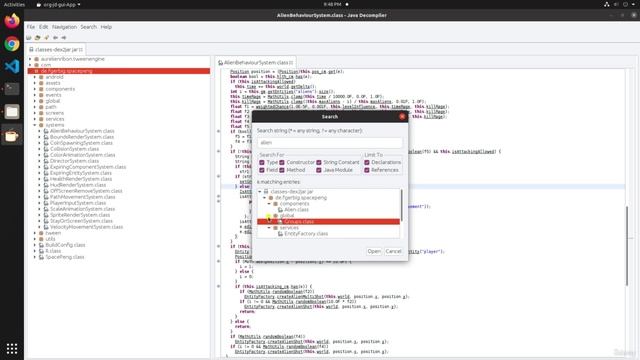Select the de.fgerbig.spacepeng package row

click(119, 71)
